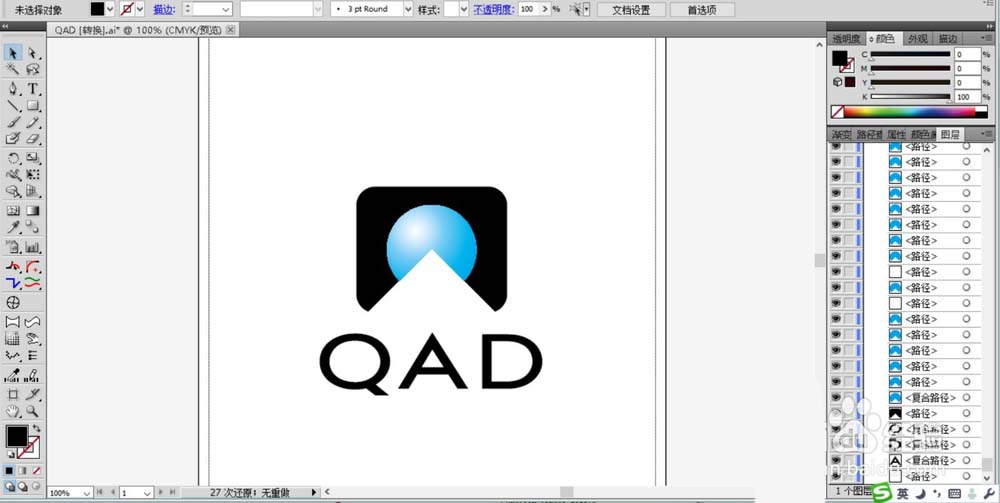The width and height of the screenshot is (1000, 503).
Task: Select the Polar Grid crosshair-circle tool
Action: (x=13, y=302)
